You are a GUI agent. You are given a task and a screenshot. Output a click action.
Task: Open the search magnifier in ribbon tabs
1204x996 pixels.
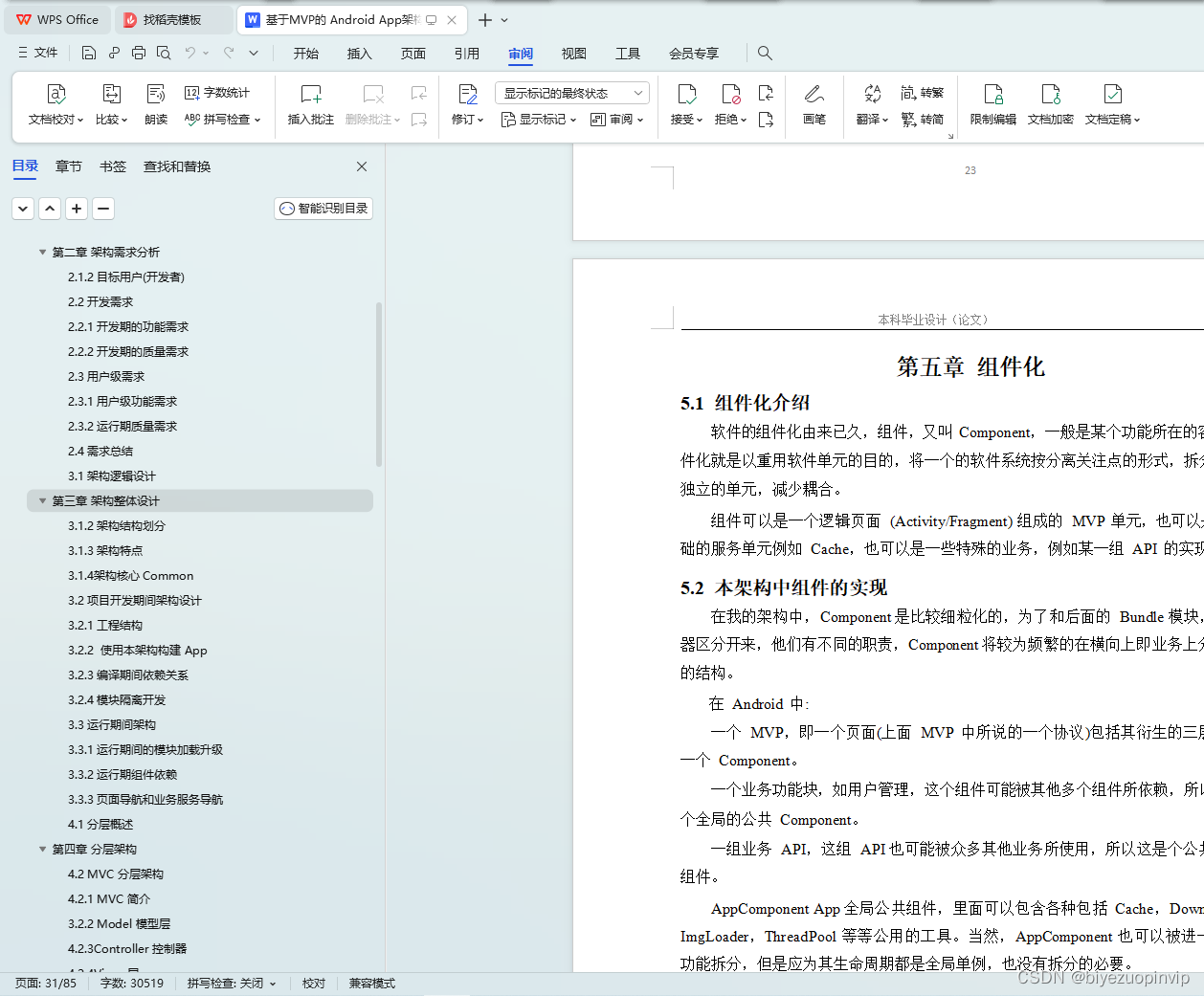pos(765,53)
